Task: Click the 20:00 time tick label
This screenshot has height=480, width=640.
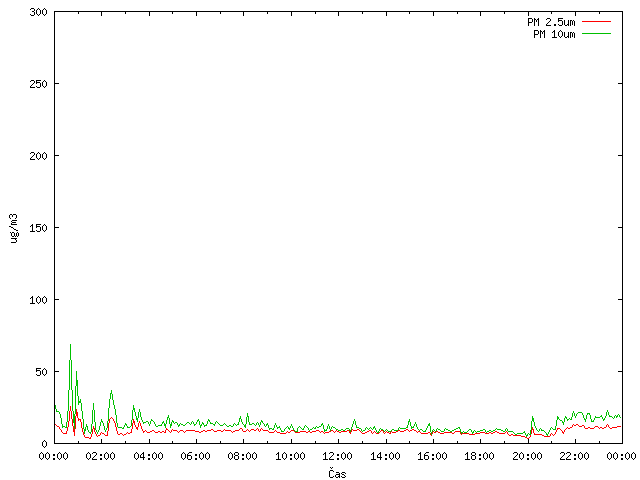Action: click(527, 456)
